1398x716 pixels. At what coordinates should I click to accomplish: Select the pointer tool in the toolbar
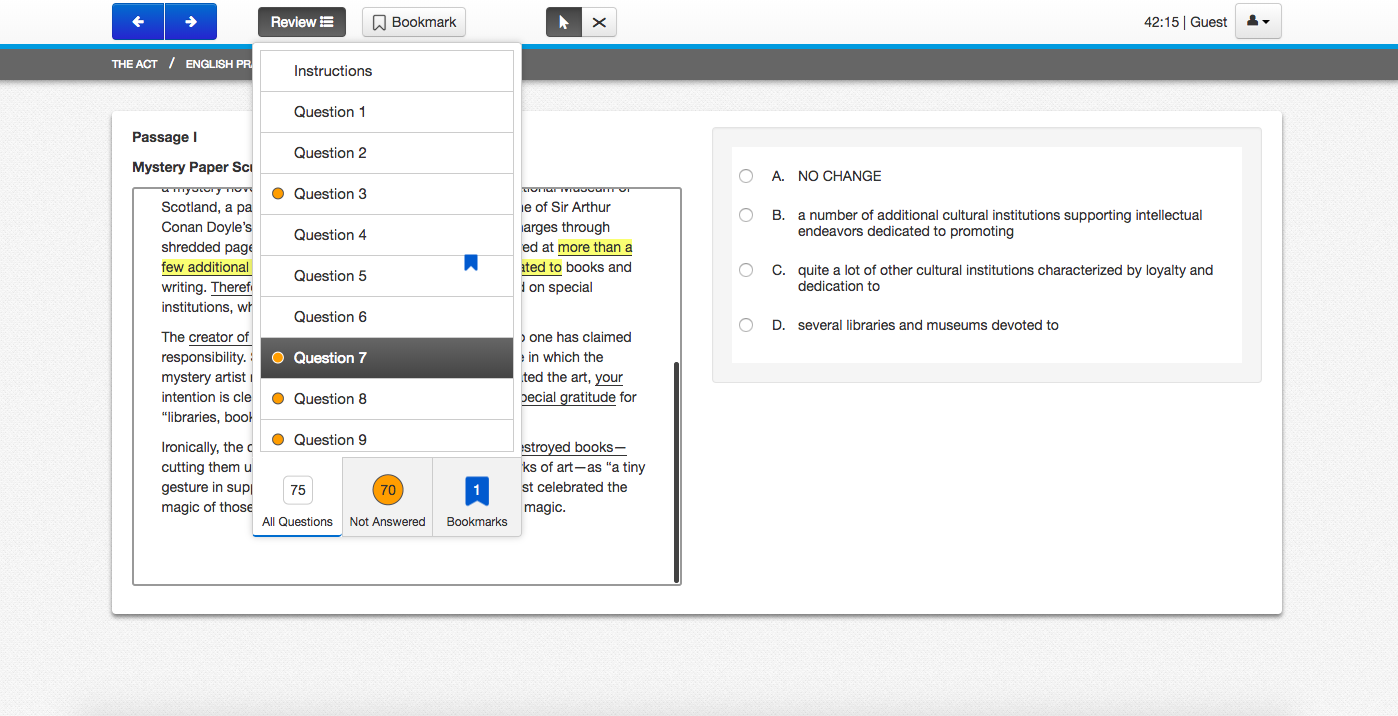pyautogui.click(x=563, y=21)
